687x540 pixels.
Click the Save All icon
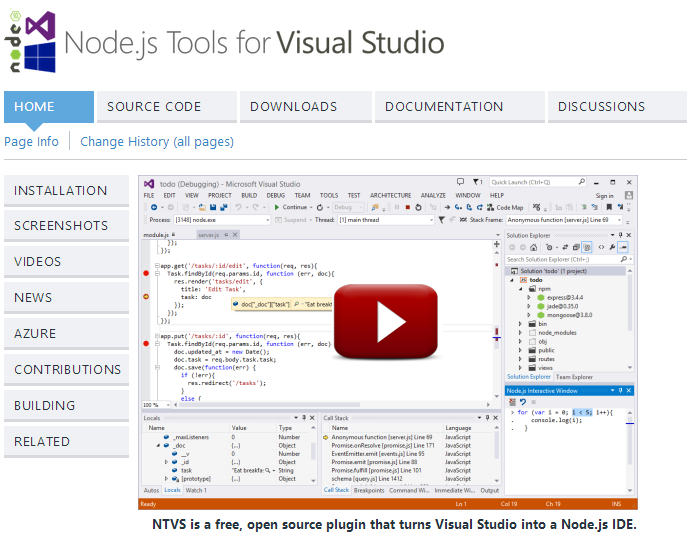pyautogui.click(x=224, y=207)
